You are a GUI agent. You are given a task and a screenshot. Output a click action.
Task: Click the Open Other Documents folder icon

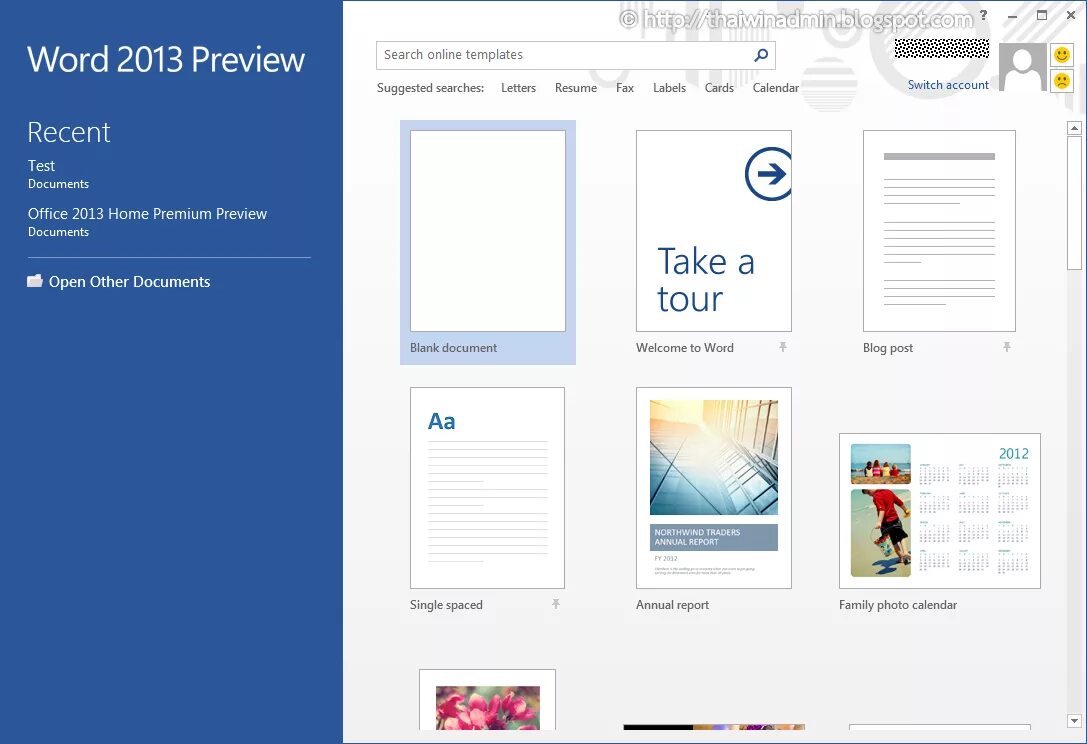click(x=35, y=281)
